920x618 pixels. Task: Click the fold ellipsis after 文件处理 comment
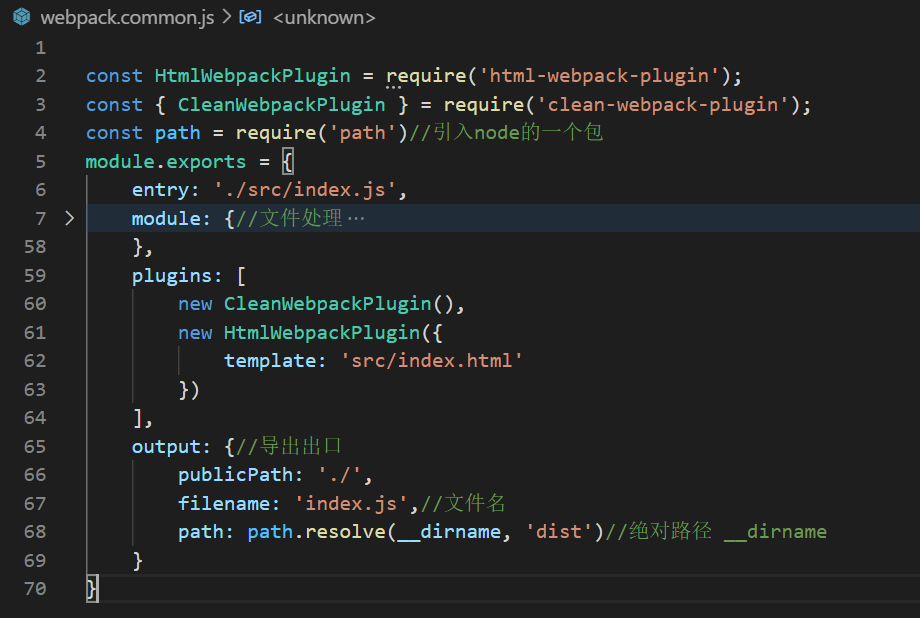356,219
